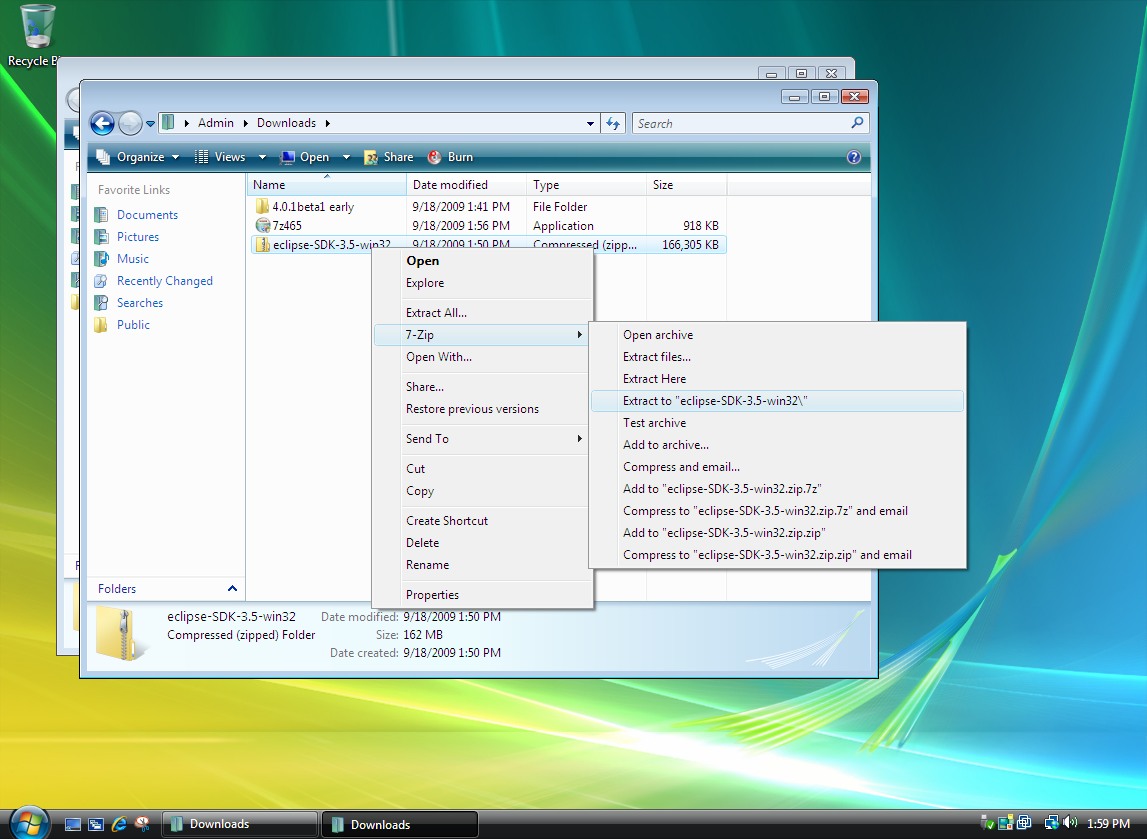The height and width of the screenshot is (839, 1147).
Task: Click the search magnifier icon
Action: 857,123
